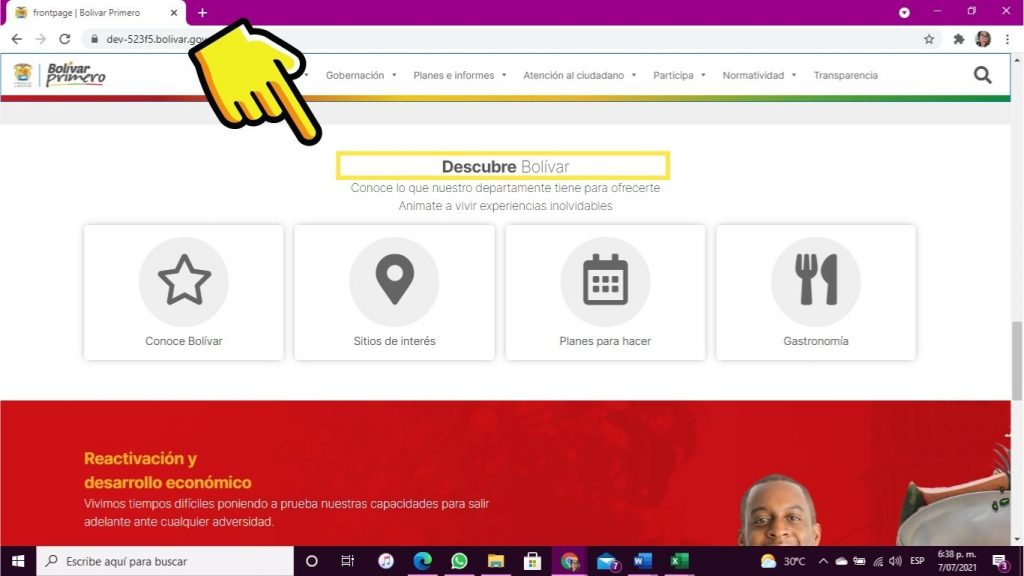The height and width of the screenshot is (576, 1024).
Task: Open the Gastronomía fork and knife card
Action: pyautogui.click(x=816, y=292)
